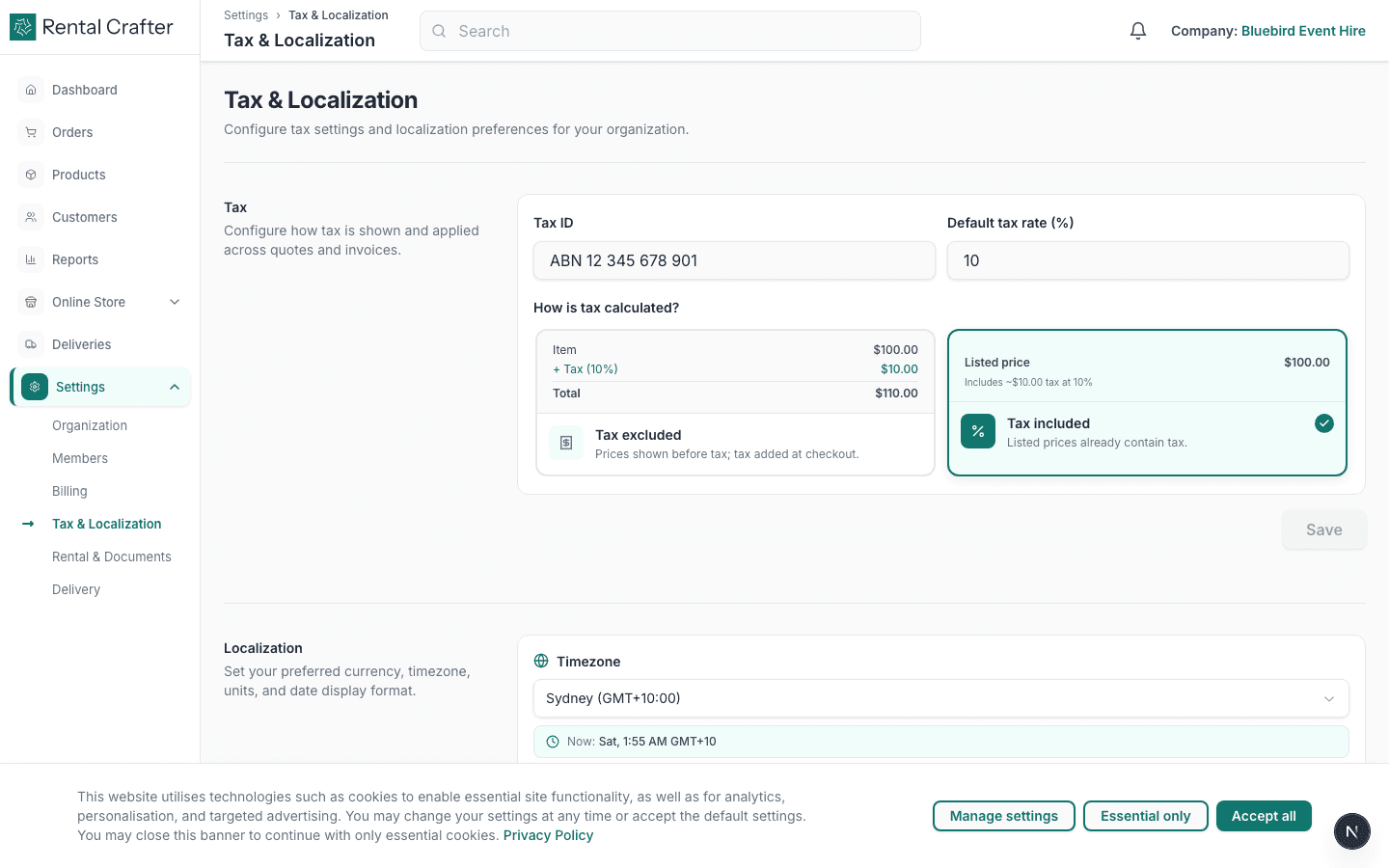1389x868 pixels.
Task: Click the Online Store shop icon
Action: click(31, 302)
